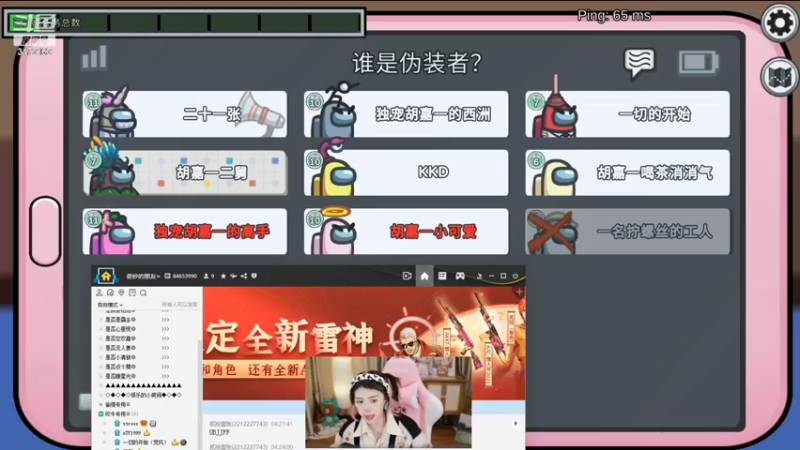Screen dimensions: 800x450
Task: Click chat message UBJJFF
Action: point(219,432)
